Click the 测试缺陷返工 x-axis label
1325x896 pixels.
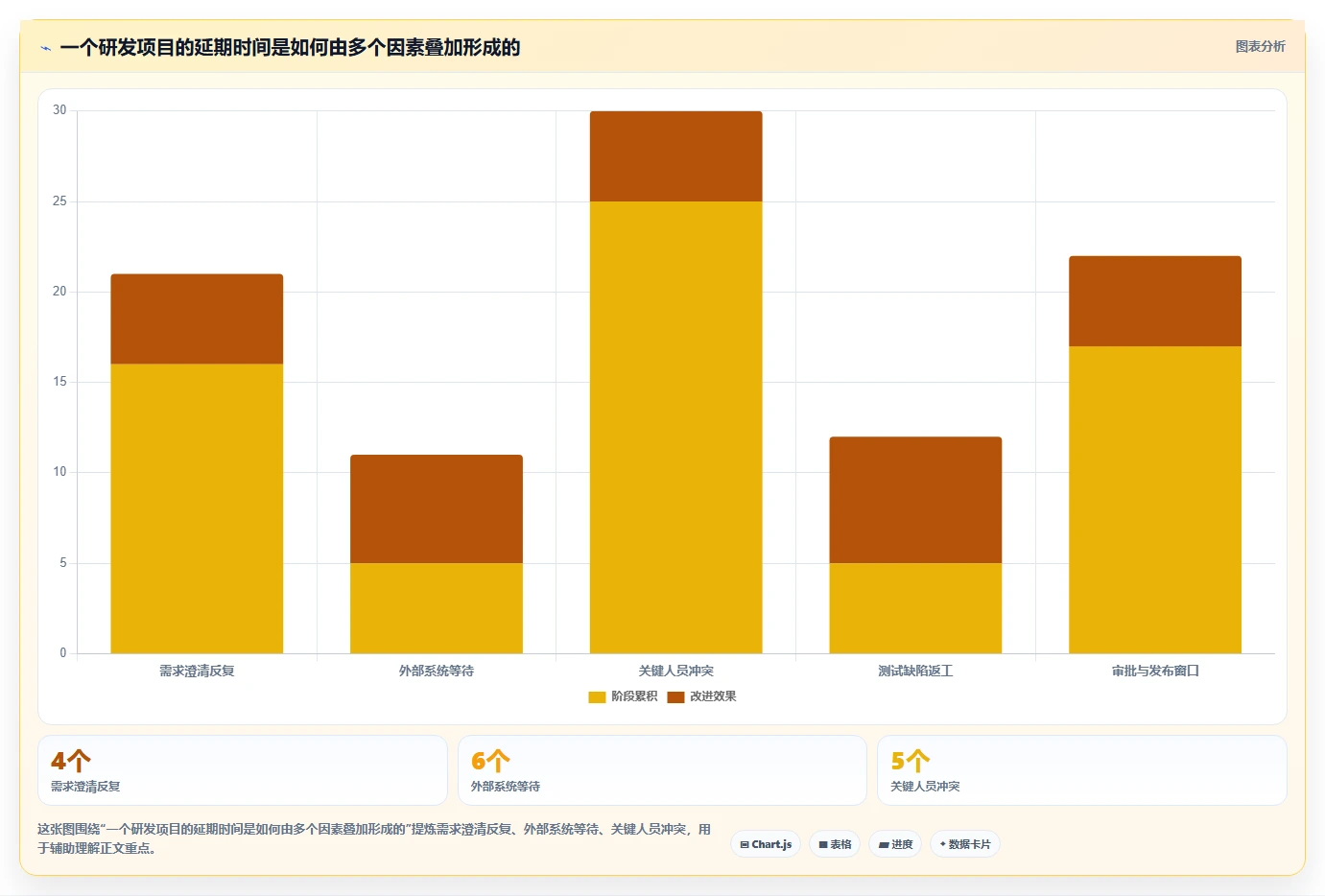point(915,671)
